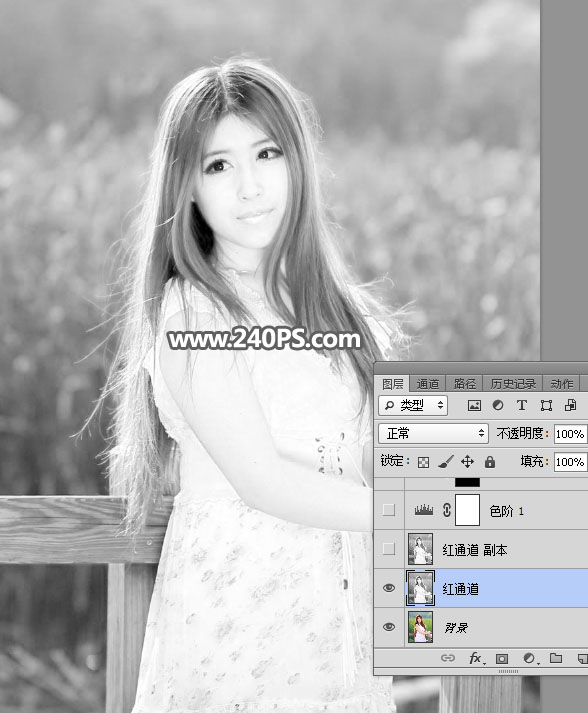
Task: Toggle lock all padlock icon
Action: (489, 462)
